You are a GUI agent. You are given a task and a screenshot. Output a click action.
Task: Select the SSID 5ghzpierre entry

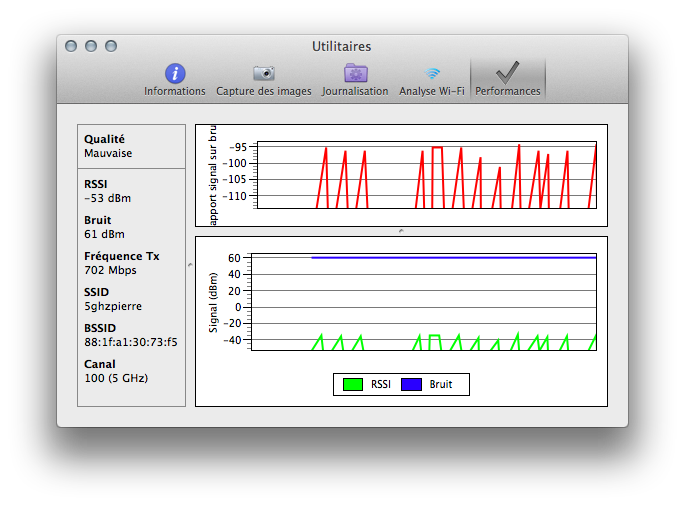(x=113, y=306)
